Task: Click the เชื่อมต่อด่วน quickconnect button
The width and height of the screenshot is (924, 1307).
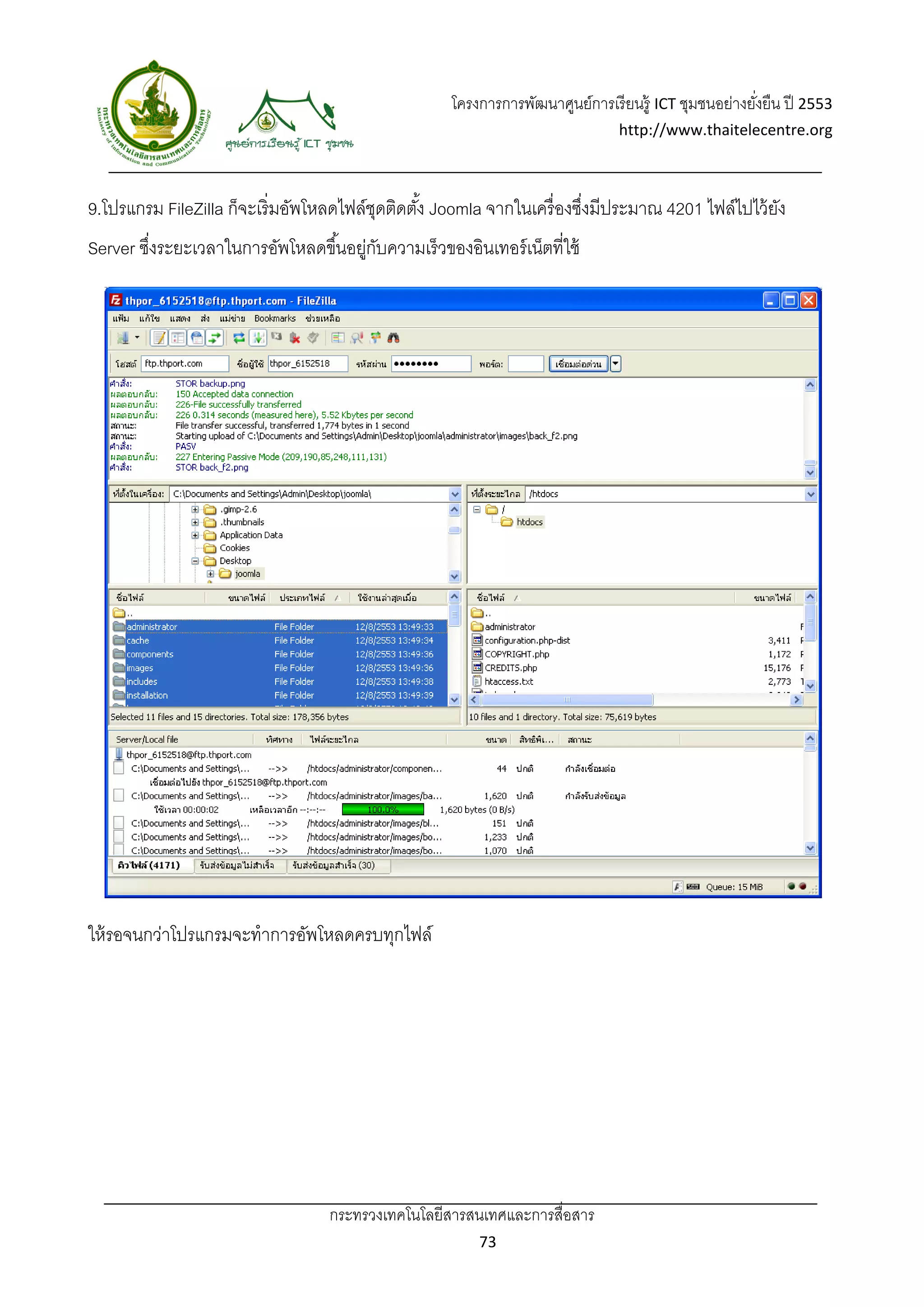Action: tap(578, 364)
